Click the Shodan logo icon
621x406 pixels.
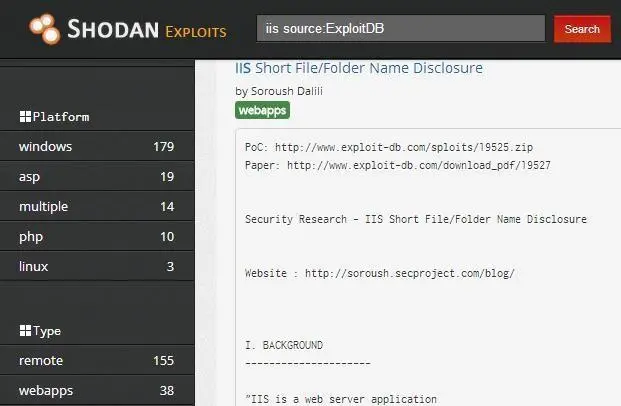(45, 29)
